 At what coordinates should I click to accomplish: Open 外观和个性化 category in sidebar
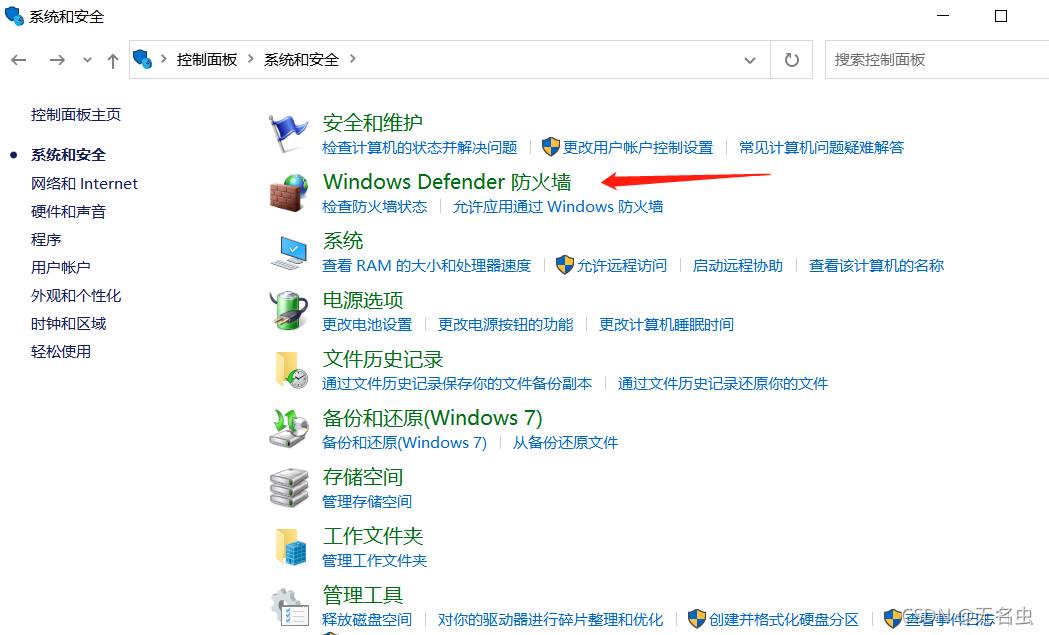pyautogui.click(x=76, y=296)
